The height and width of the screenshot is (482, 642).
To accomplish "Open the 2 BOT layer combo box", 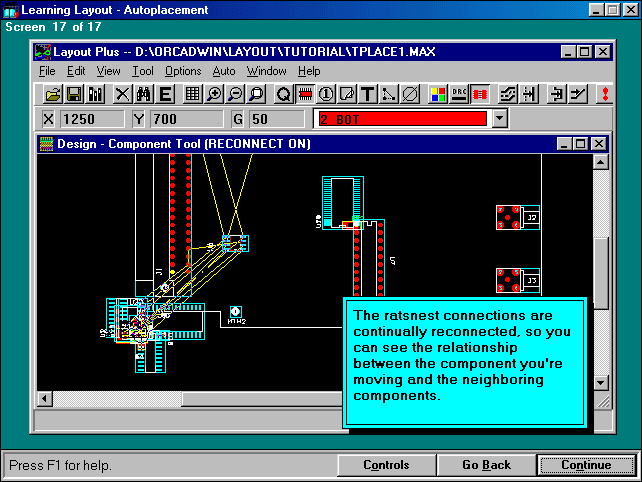I will pyautogui.click(x=401, y=119).
